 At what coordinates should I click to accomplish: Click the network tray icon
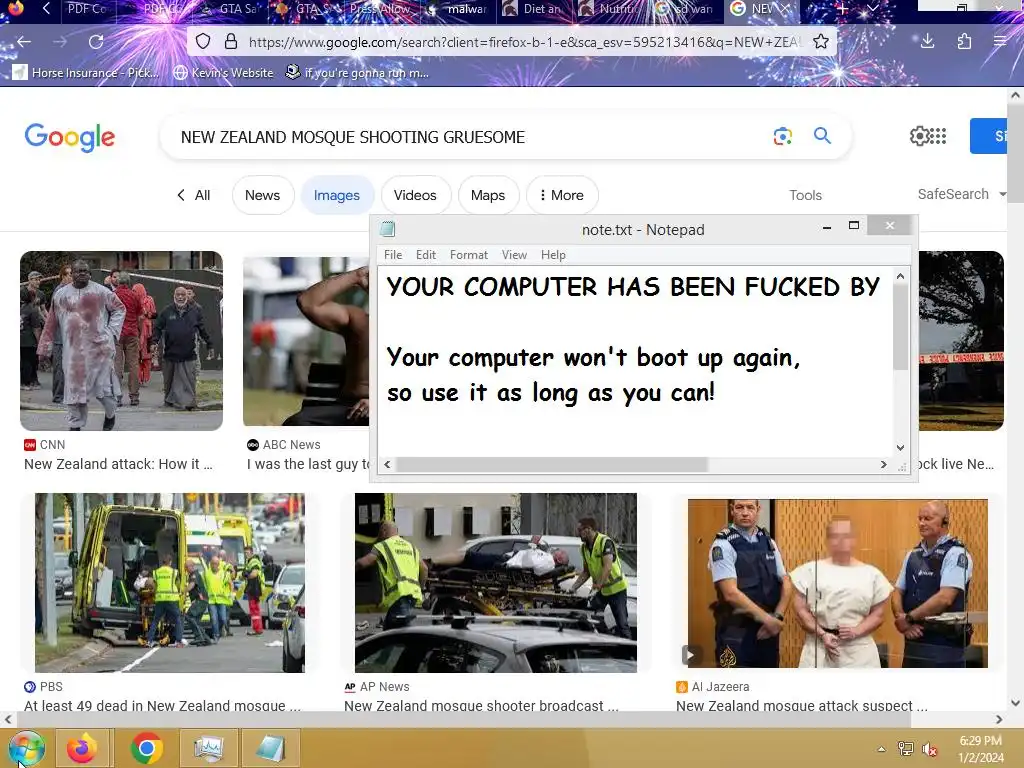point(905,748)
